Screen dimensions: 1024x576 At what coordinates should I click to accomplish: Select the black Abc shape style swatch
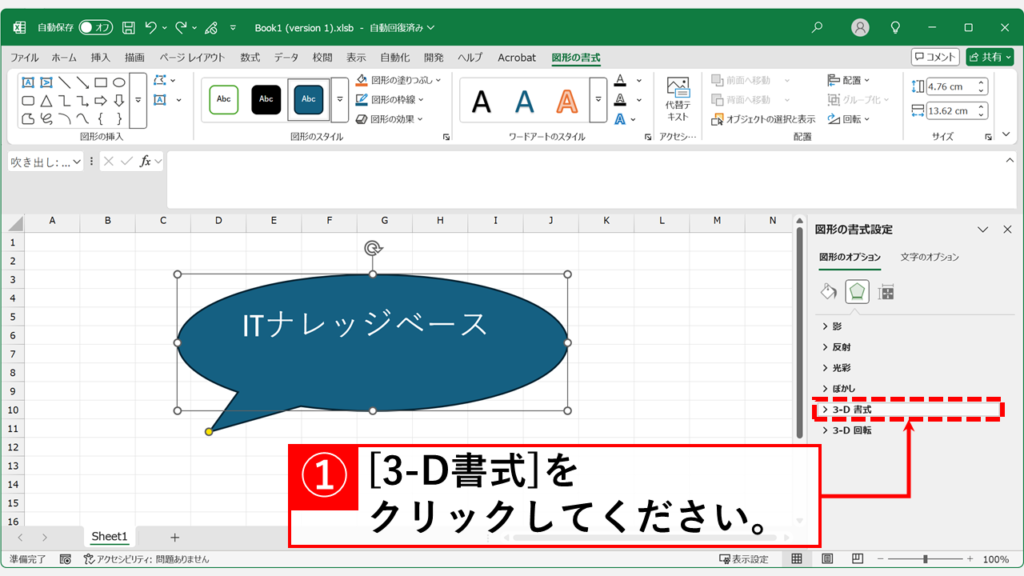266,99
